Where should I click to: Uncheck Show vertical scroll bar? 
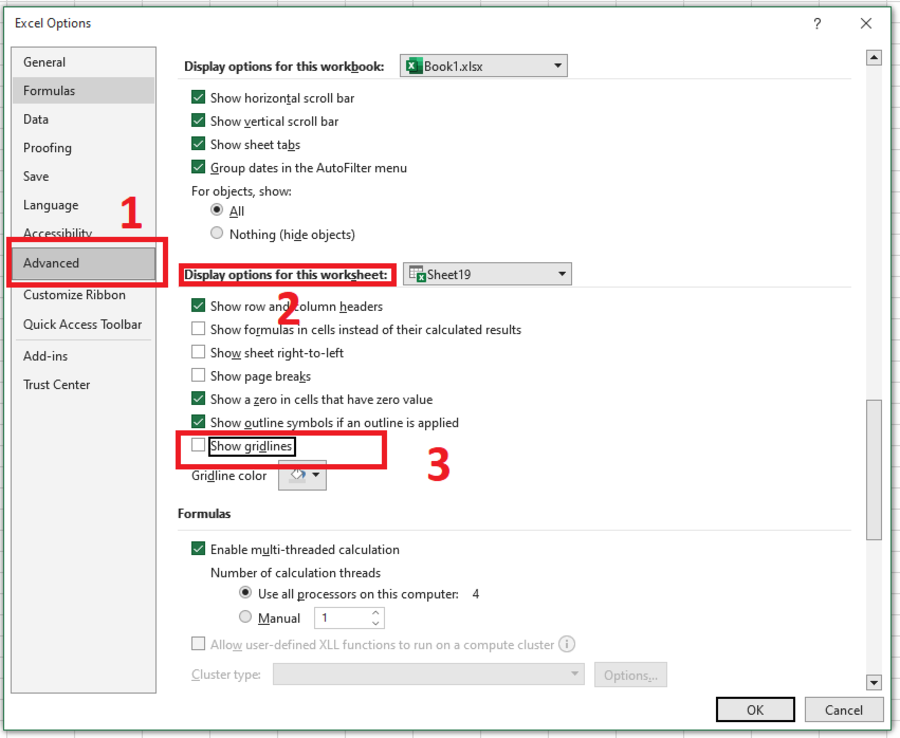coord(198,121)
